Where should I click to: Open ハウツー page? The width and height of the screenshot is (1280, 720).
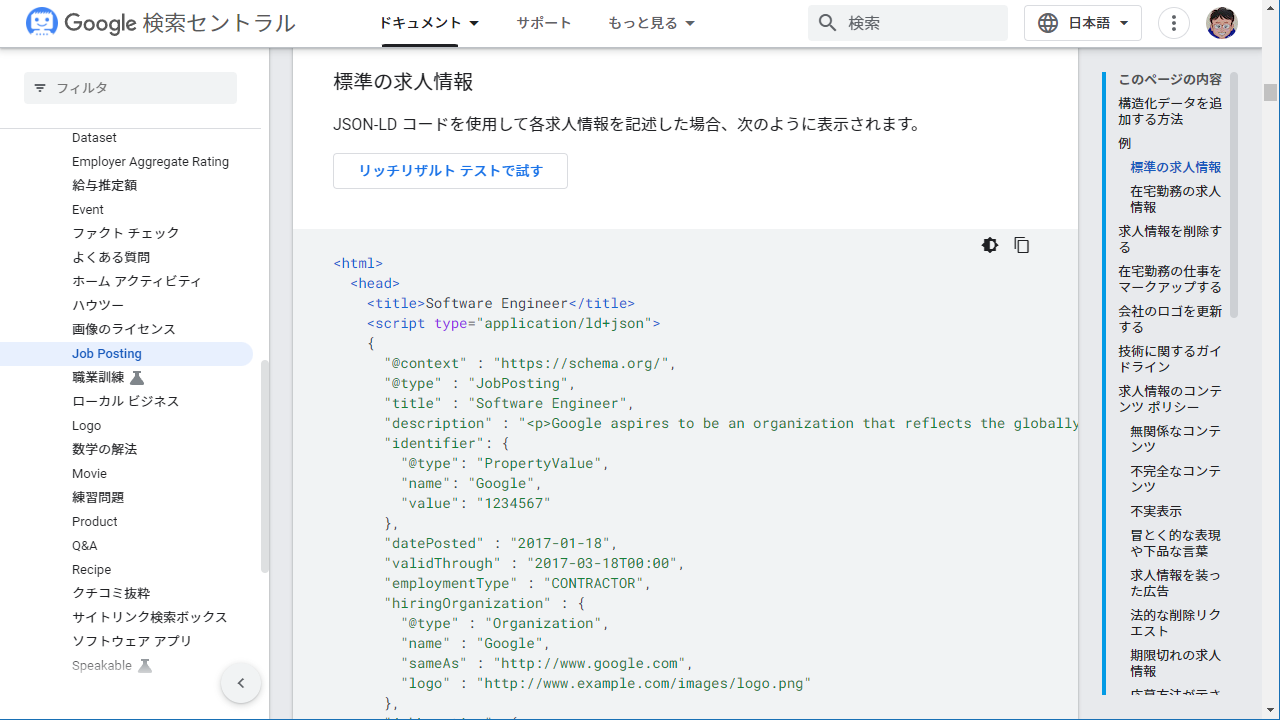(x=98, y=305)
